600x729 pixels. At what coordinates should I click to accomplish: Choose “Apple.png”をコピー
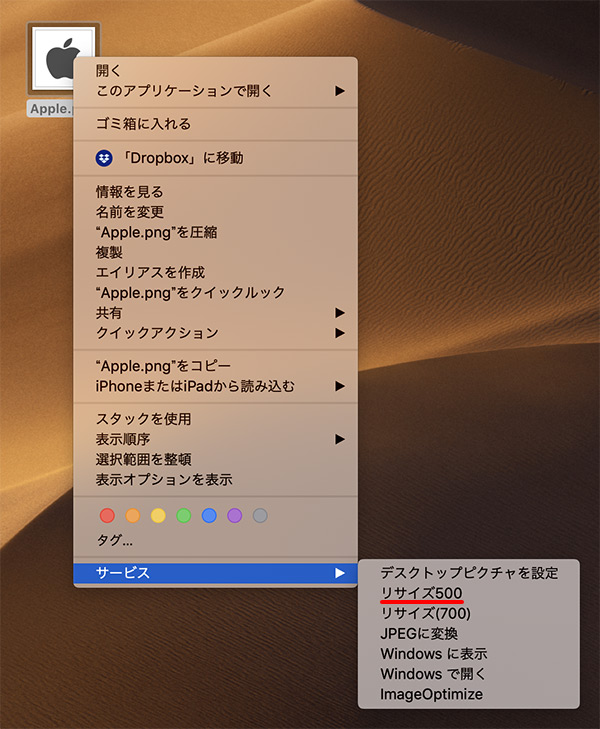pos(215,366)
